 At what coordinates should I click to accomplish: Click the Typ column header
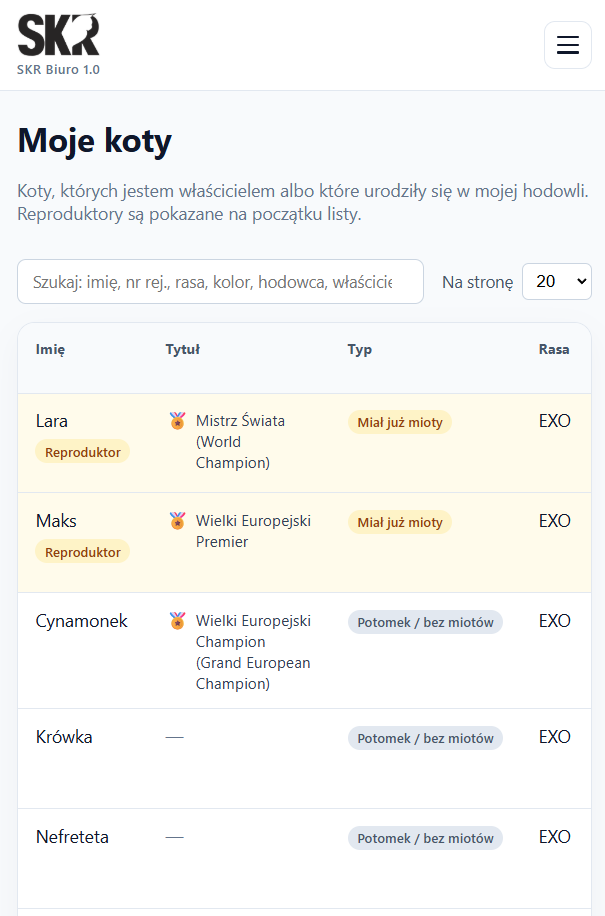[360, 349]
